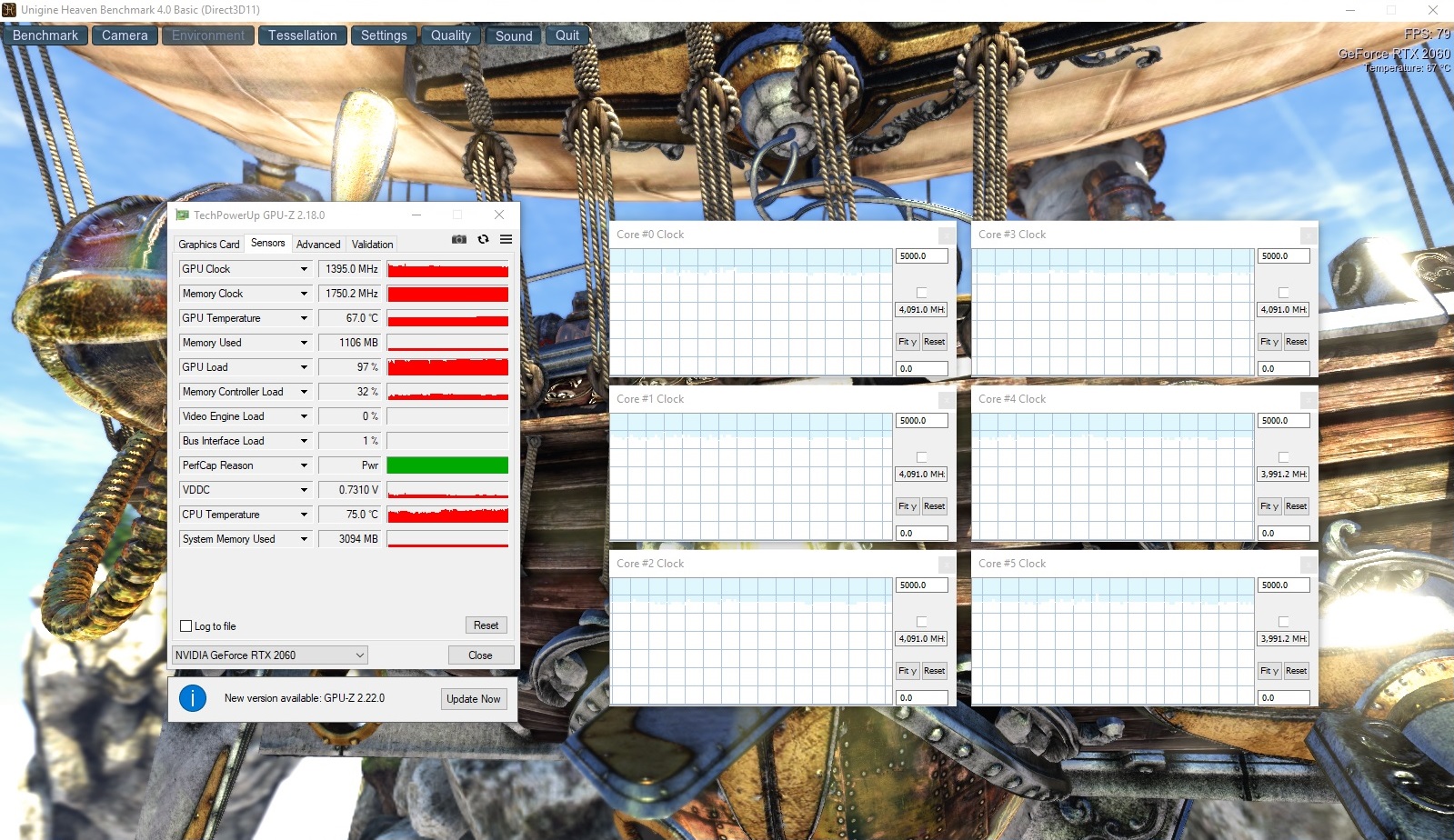Image resolution: width=1454 pixels, height=840 pixels.
Task: Open the System Memory Used dropdown
Action: click(304, 539)
